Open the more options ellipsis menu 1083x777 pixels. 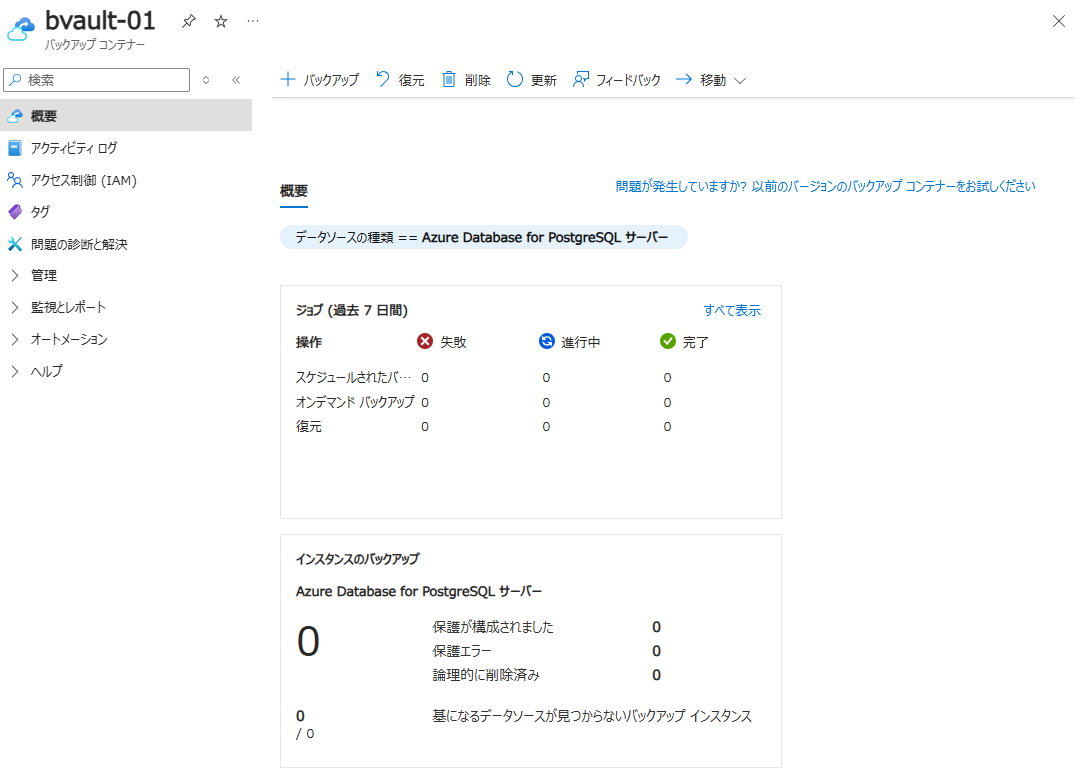click(x=253, y=21)
